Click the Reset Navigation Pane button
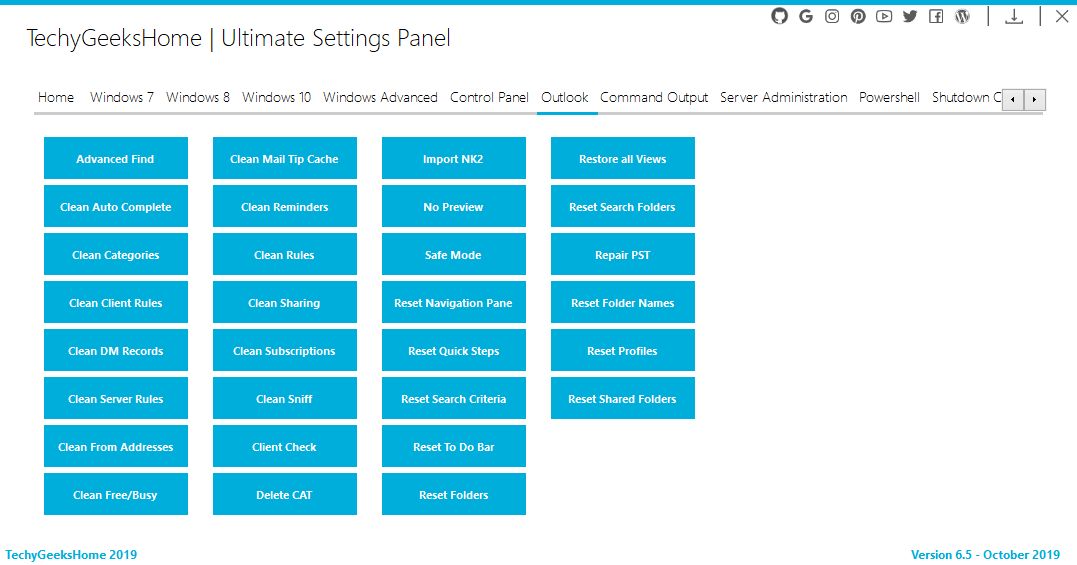1077x565 pixels. [x=453, y=302]
